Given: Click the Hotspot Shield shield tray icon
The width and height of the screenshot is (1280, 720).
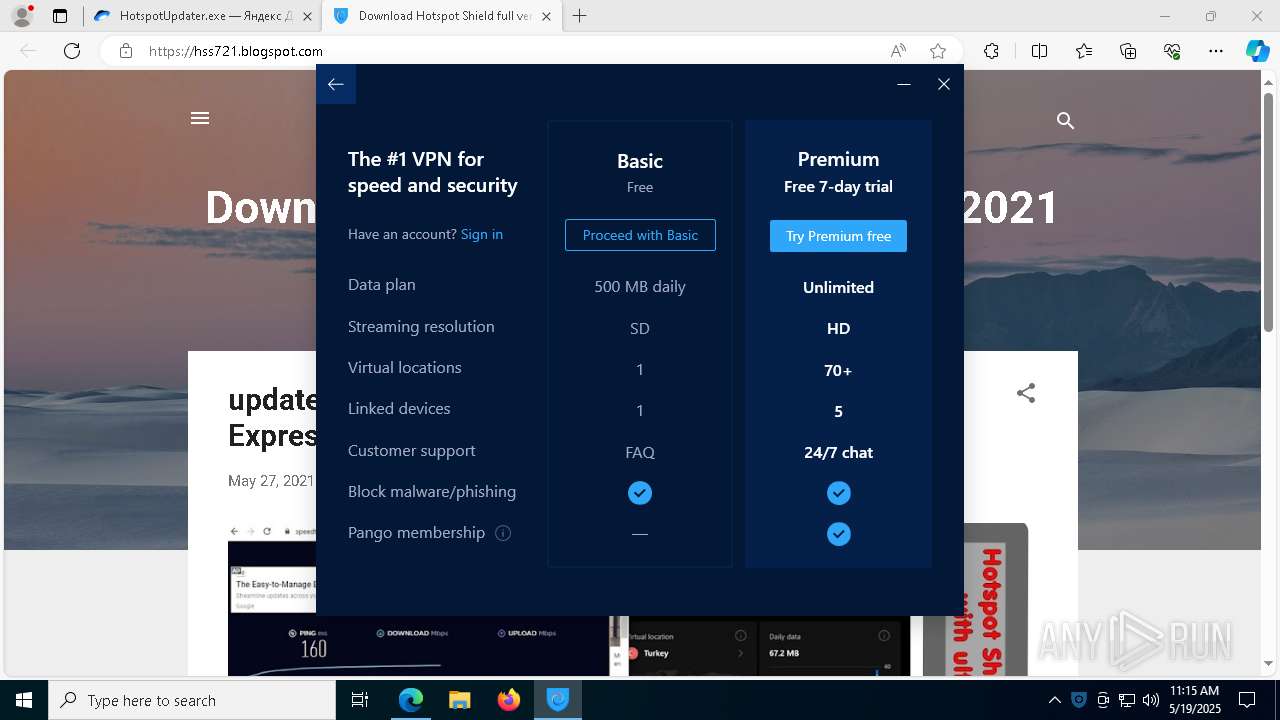Looking at the screenshot, I should click(1079, 700).
